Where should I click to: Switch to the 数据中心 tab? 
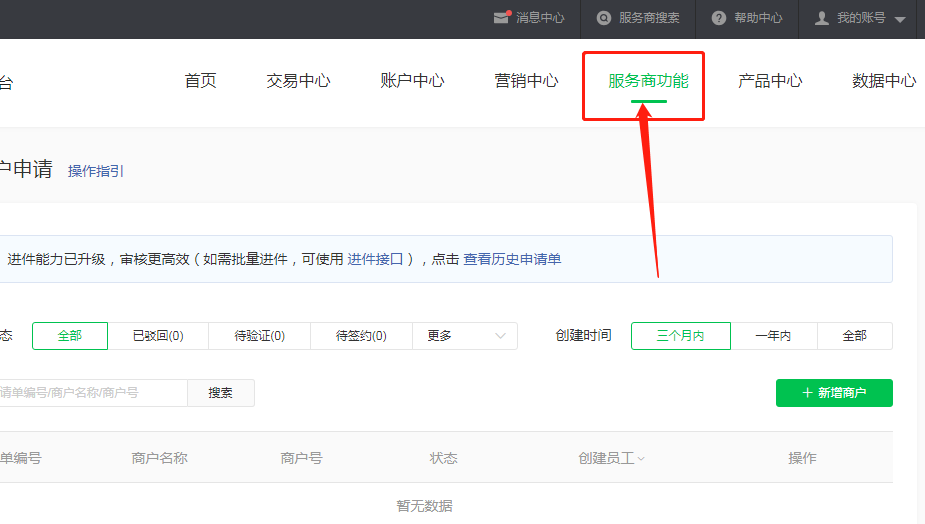click(x=884, y=81)
